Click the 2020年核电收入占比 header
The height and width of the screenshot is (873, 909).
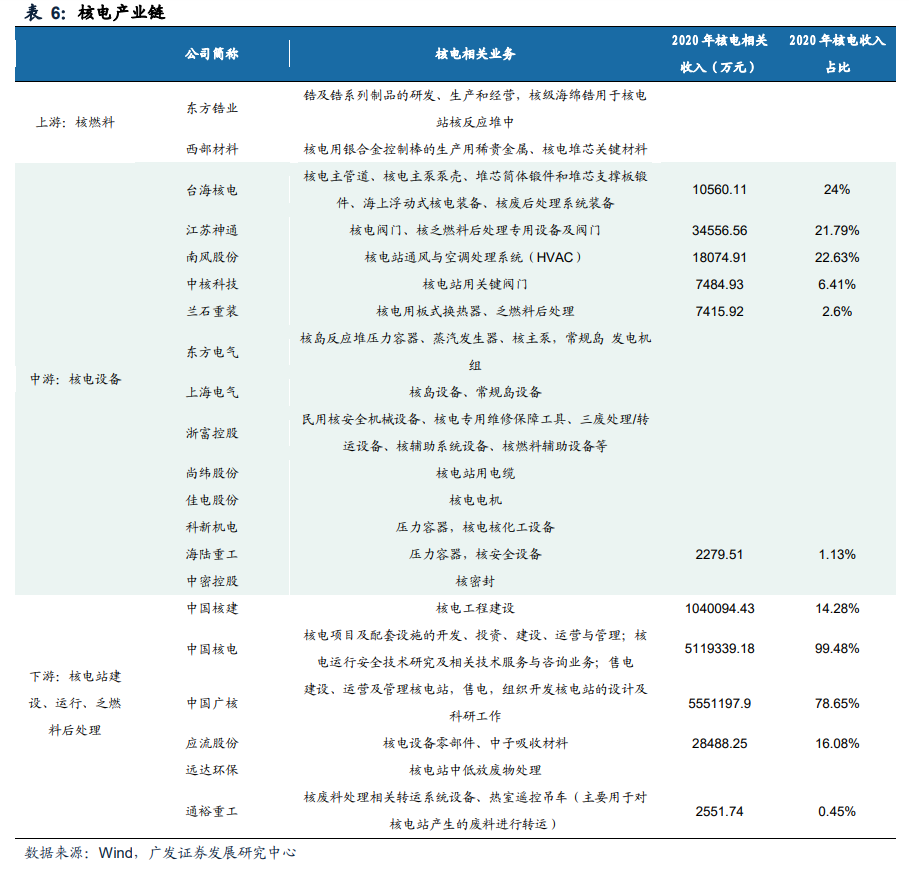(837, 53)
